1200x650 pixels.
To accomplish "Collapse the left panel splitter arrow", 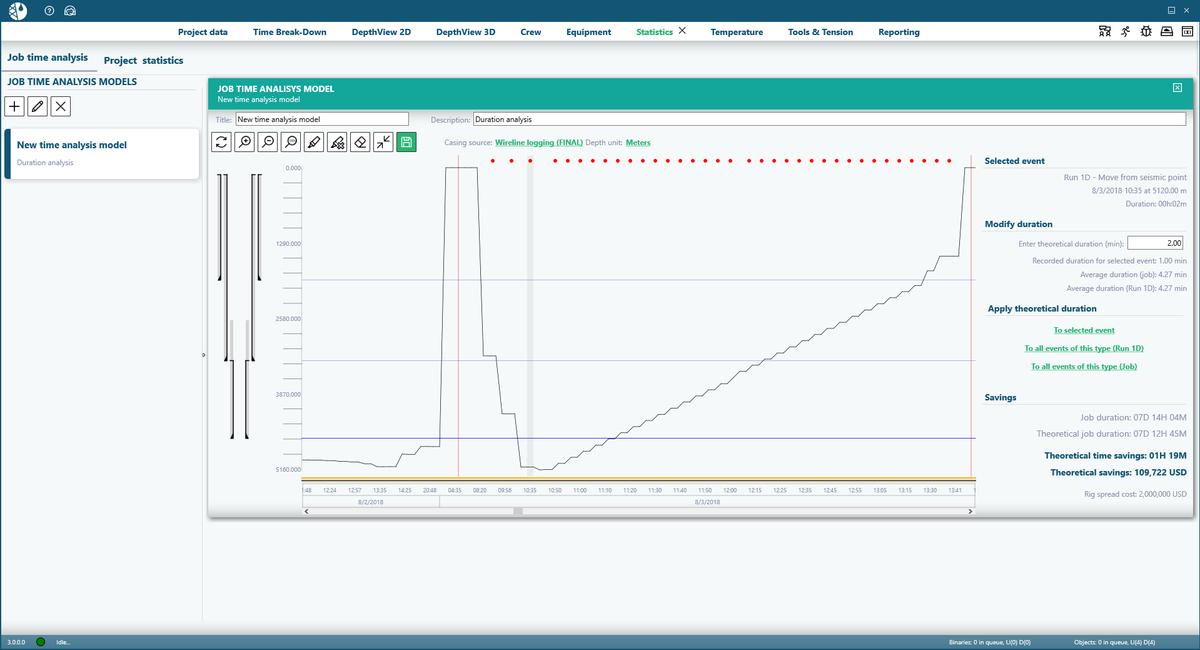I will pos(203,355).
